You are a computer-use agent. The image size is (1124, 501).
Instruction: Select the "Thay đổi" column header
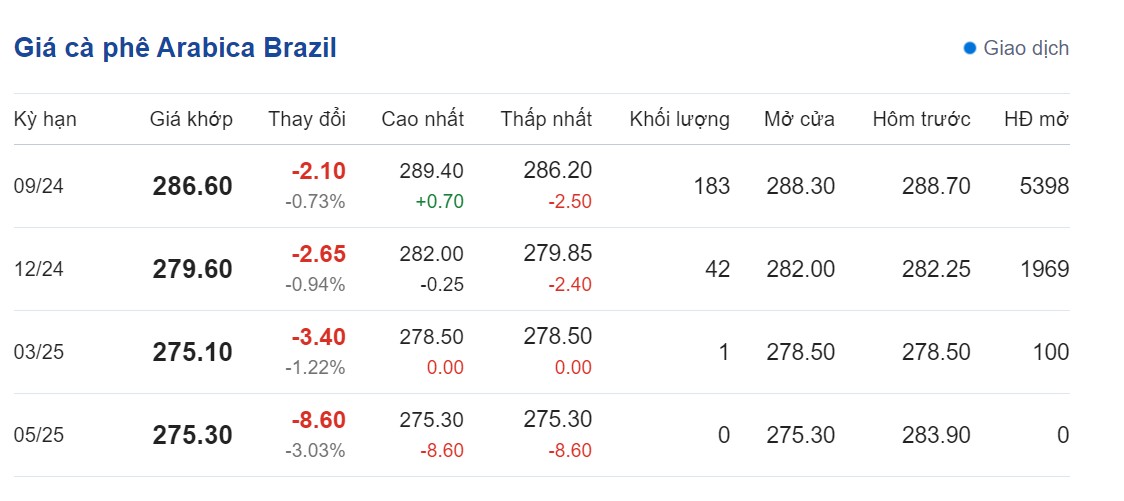pos(307,120)
